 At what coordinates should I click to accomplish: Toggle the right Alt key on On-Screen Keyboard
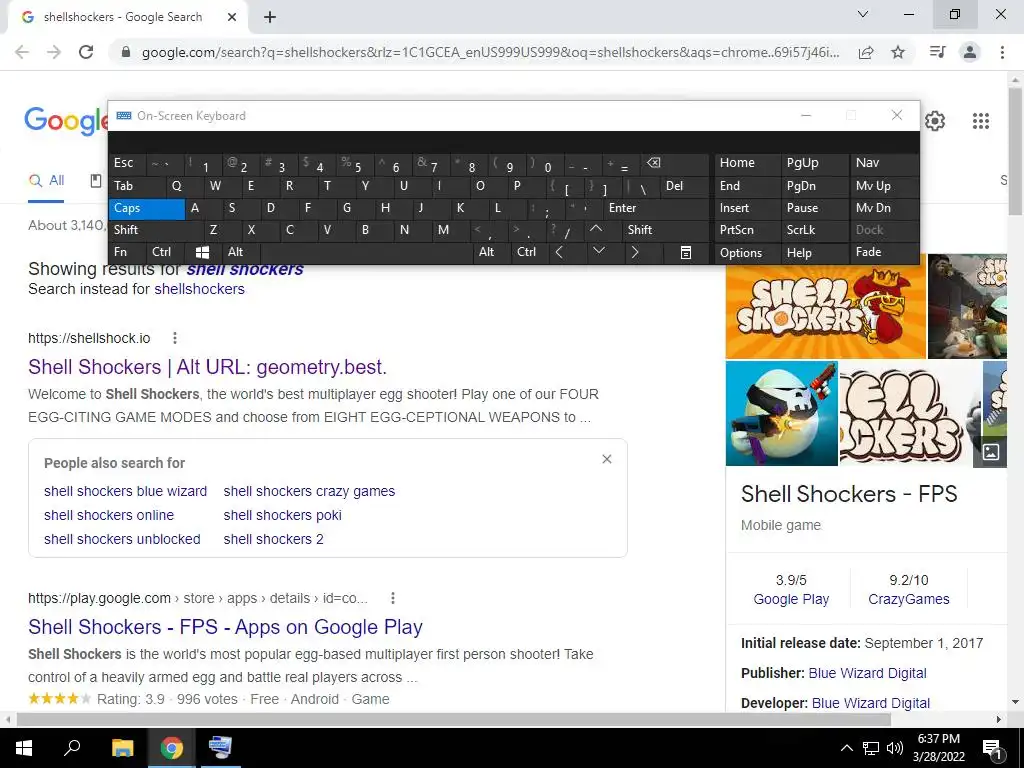coord(491,252)
